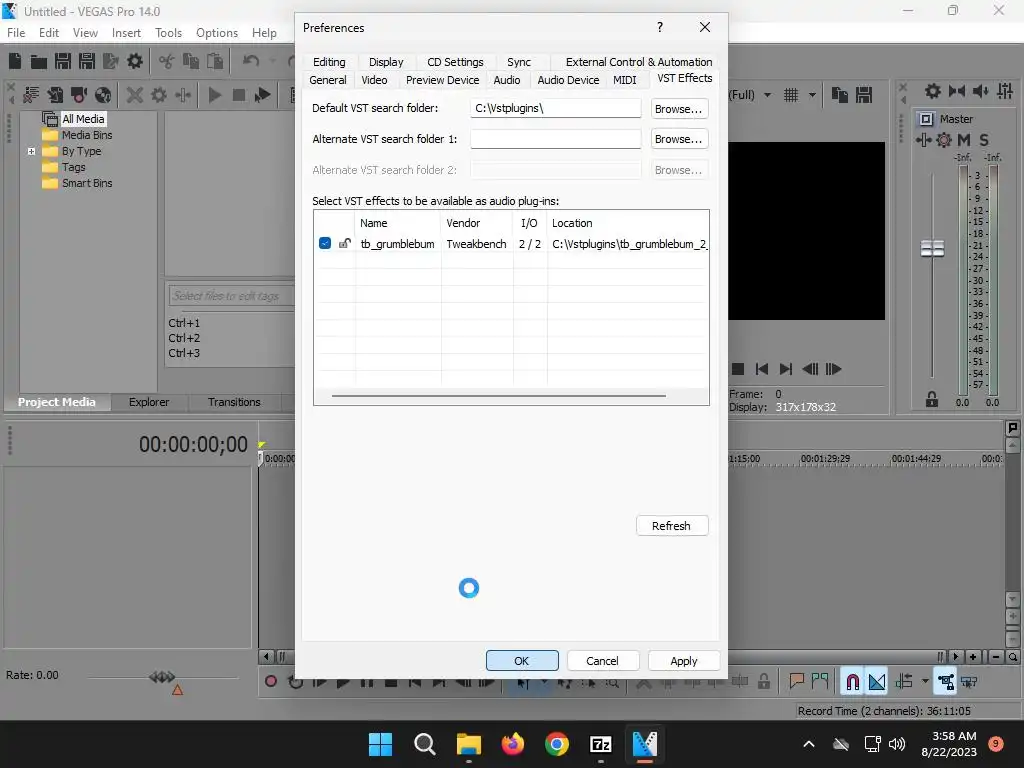Switch to the Editing tab in Preferences
The width and height of the screenshot is (1024, 768).
[x=329, y=62]
